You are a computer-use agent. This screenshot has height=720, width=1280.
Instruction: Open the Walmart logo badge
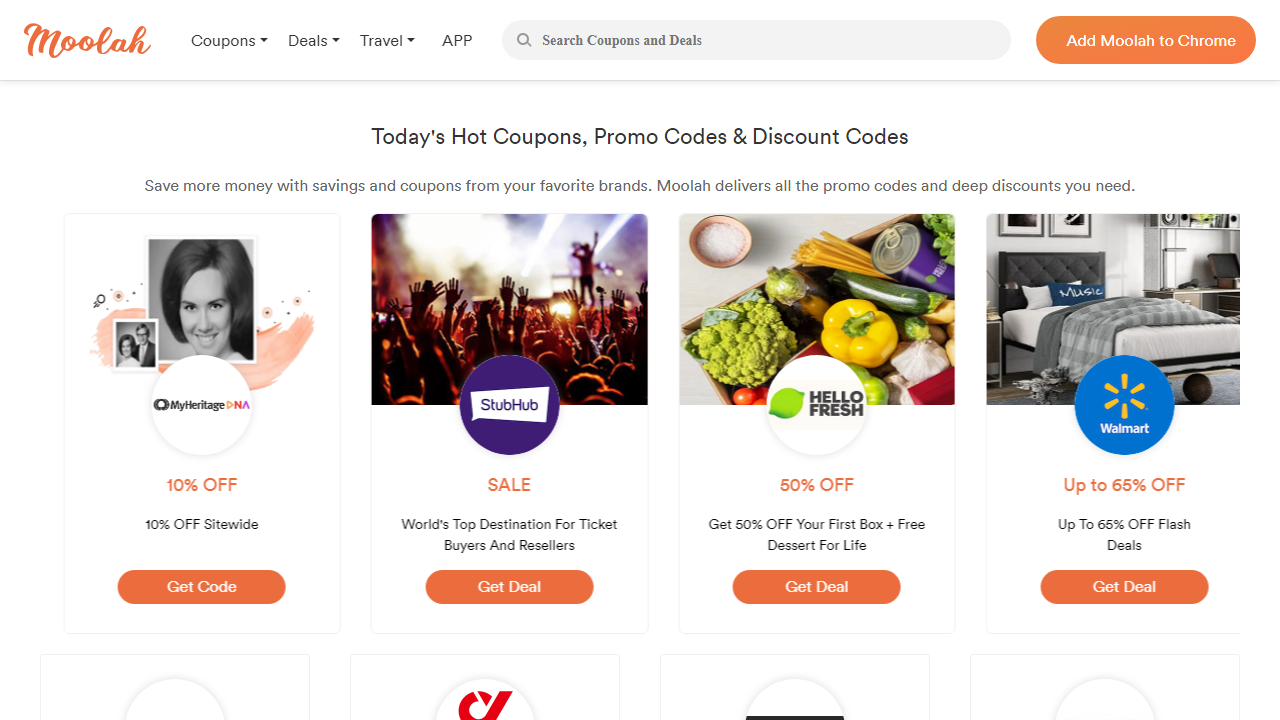click(x=1124, y=405)
